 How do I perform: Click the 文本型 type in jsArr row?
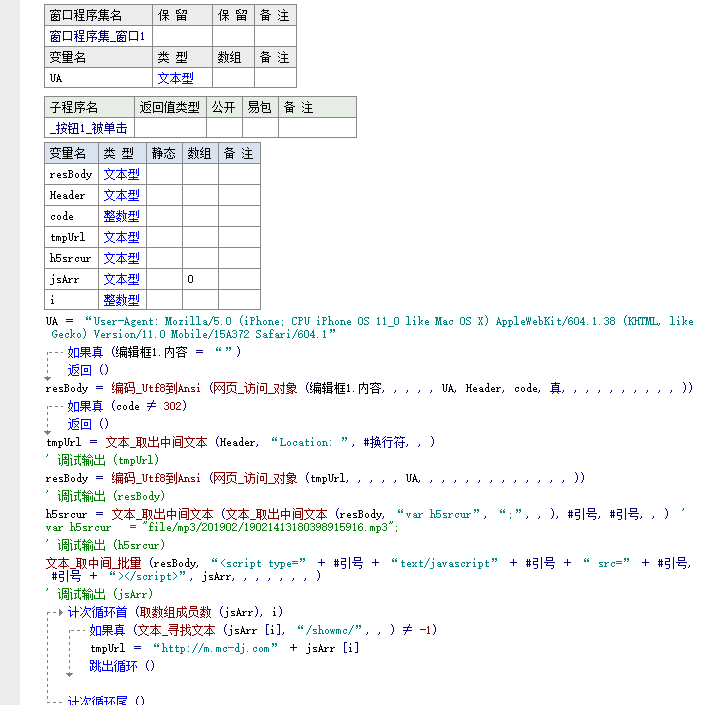[x=121, y=279]
